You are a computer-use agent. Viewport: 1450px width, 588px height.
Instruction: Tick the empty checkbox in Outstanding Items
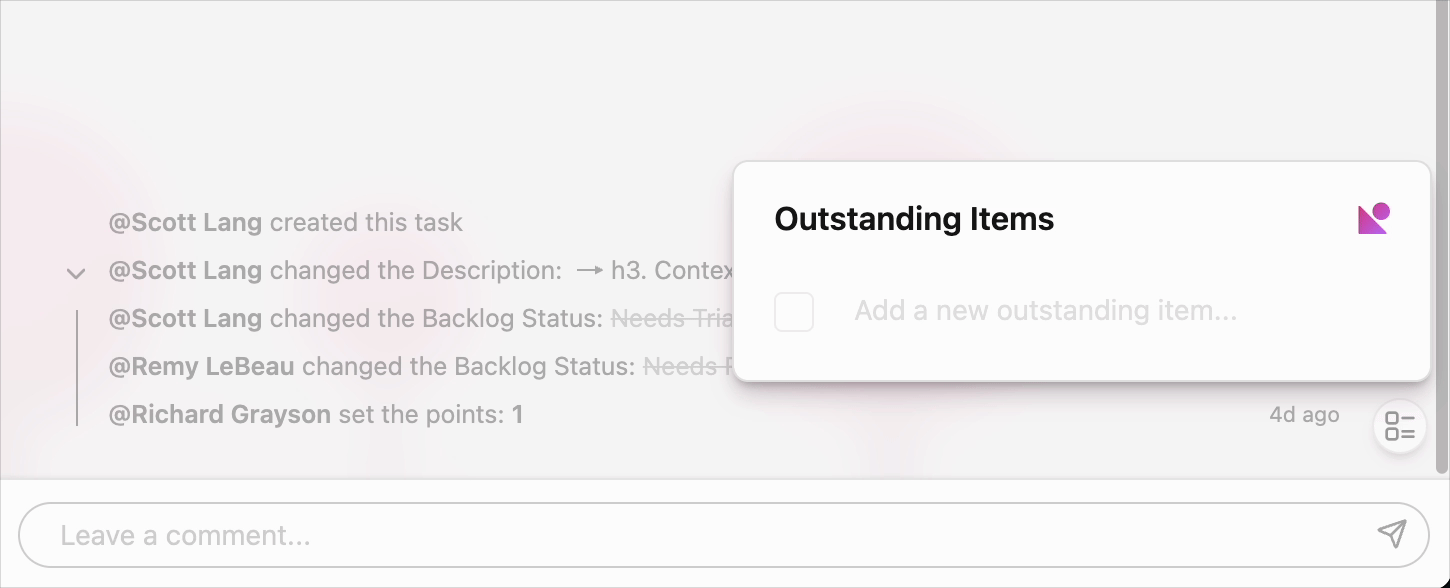coord(793,312)
